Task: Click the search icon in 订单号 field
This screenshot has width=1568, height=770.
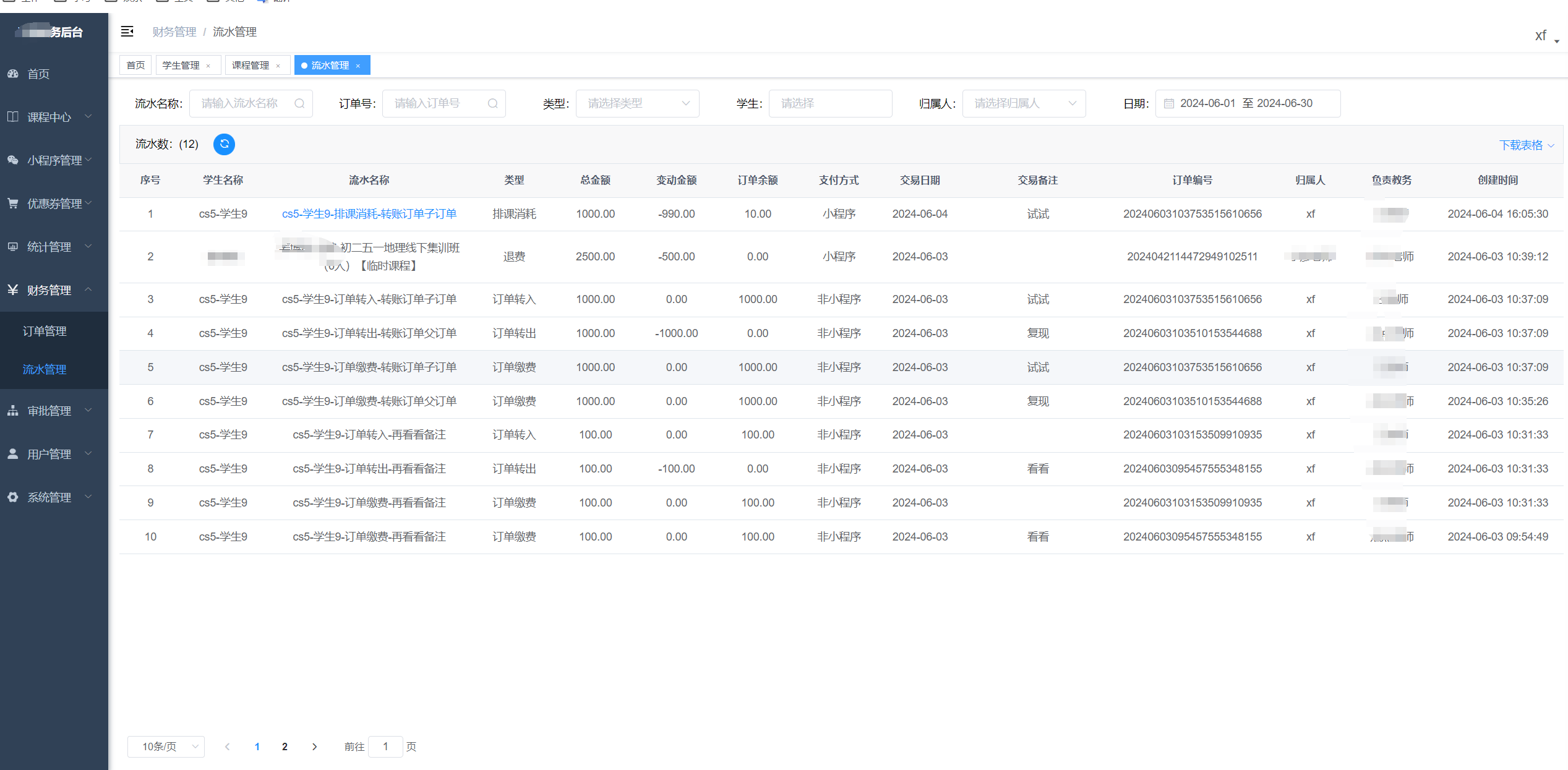Action: pyautogui.click(x=492, y=103)
